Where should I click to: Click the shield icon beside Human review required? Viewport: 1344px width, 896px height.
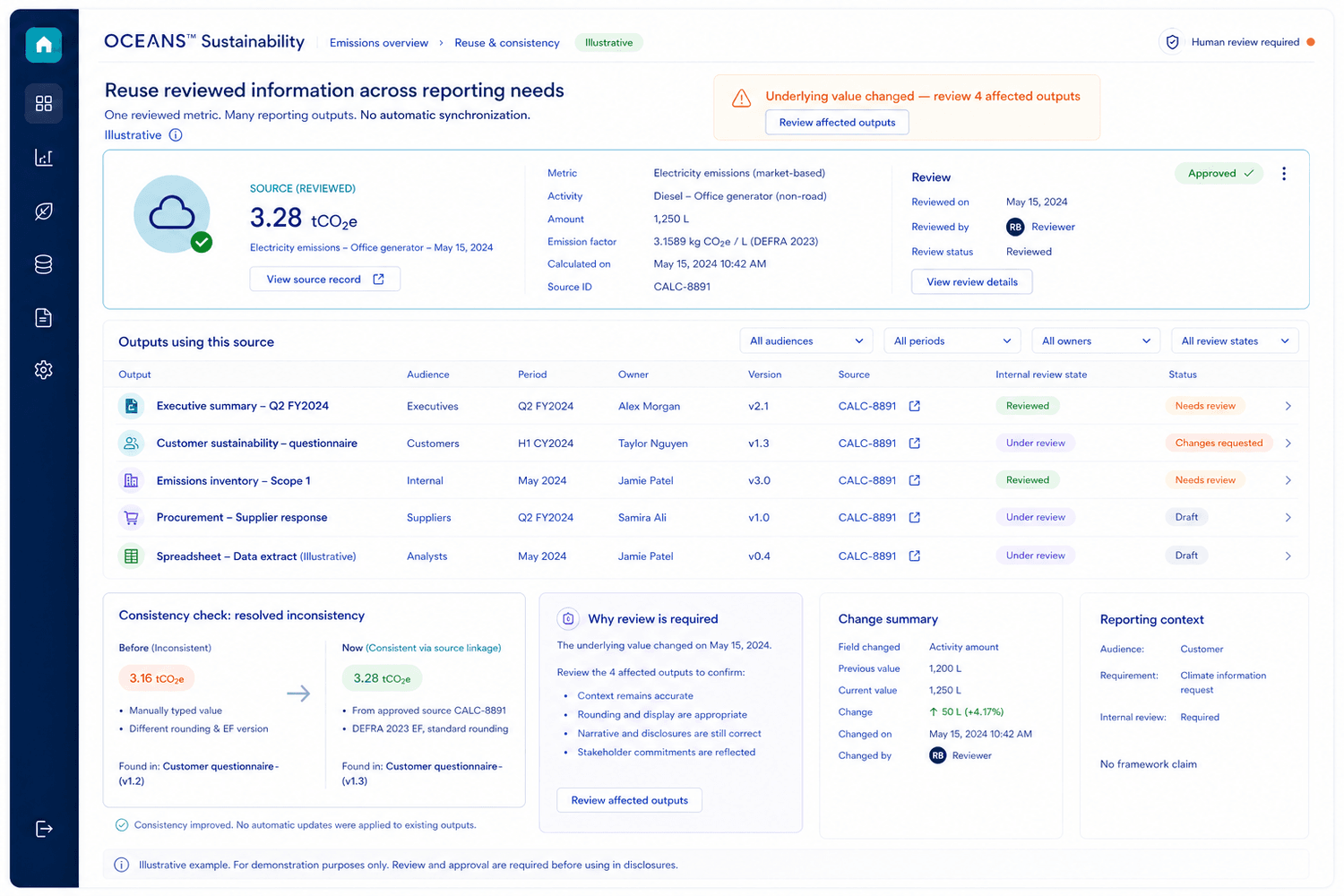1171,42
